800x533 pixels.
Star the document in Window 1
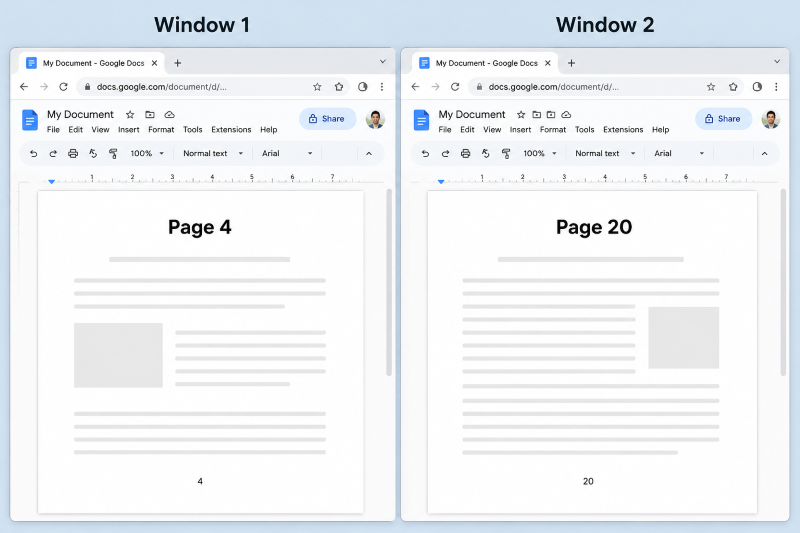(x=130, y=115)
